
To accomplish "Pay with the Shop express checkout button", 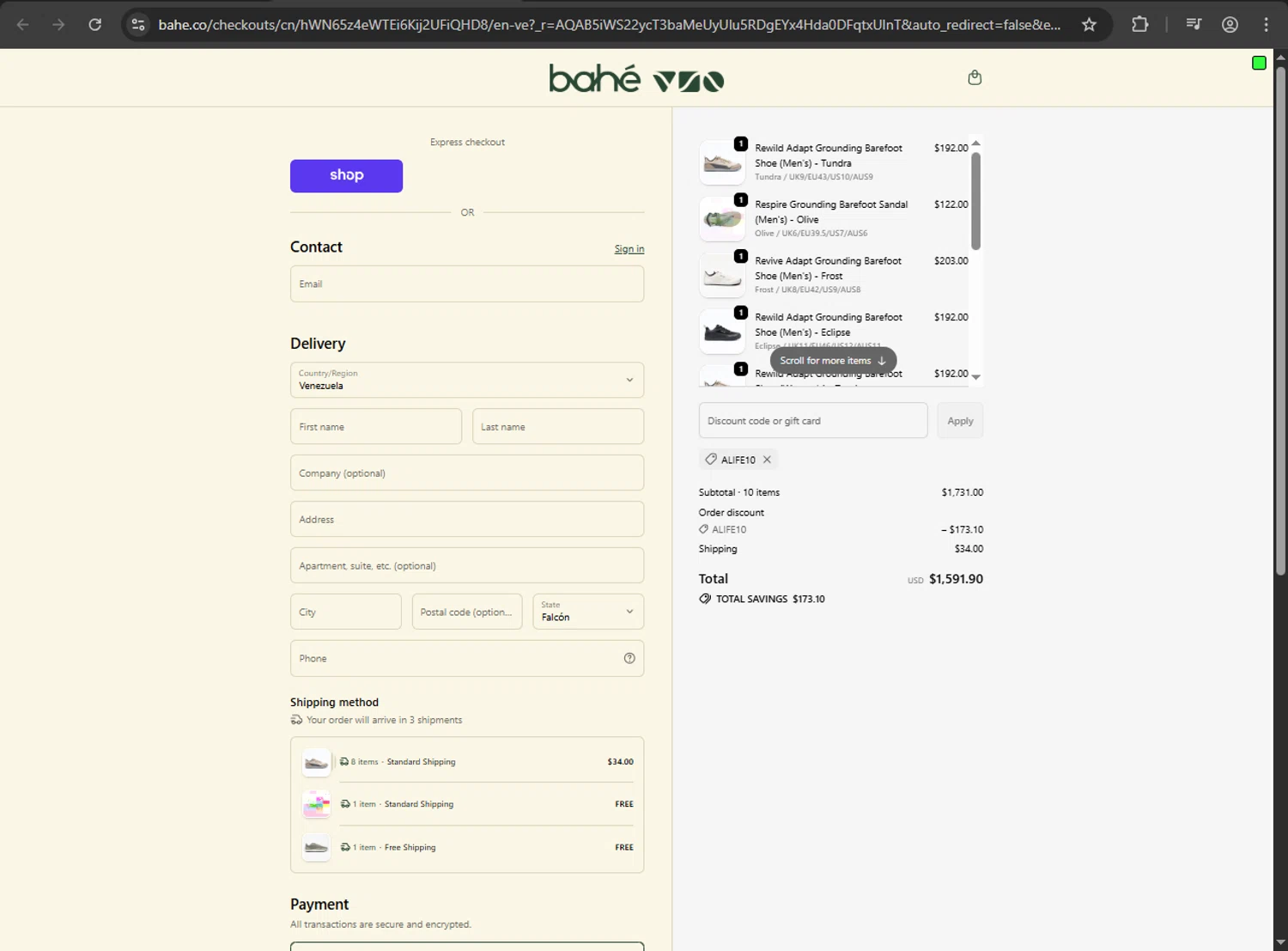I will click(346, 175).
